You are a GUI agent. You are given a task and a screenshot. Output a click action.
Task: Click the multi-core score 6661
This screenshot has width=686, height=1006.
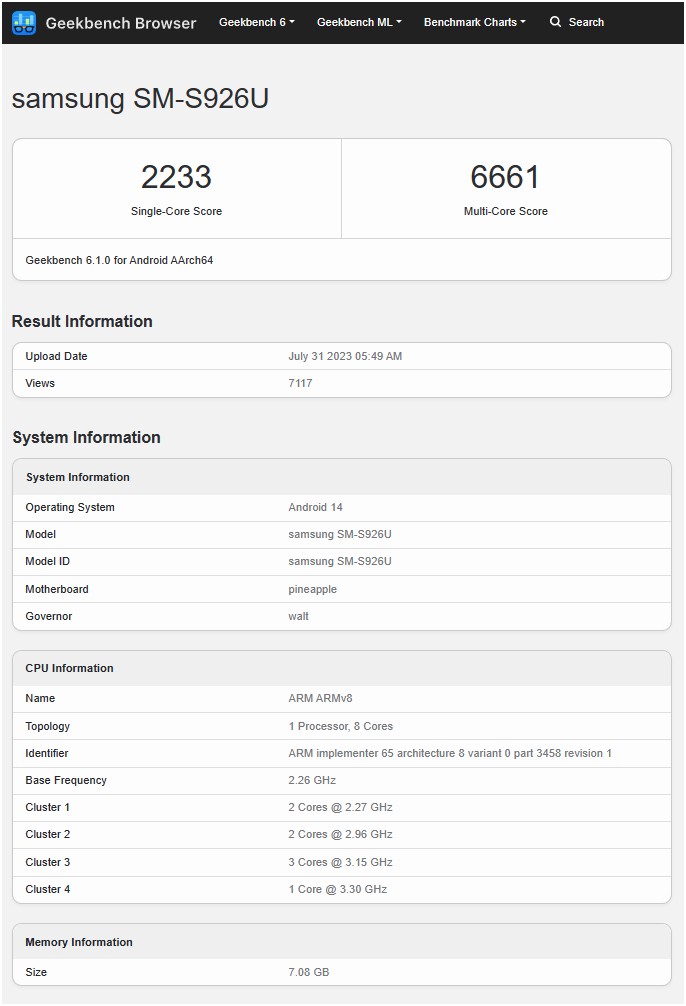tap(506, 177)
